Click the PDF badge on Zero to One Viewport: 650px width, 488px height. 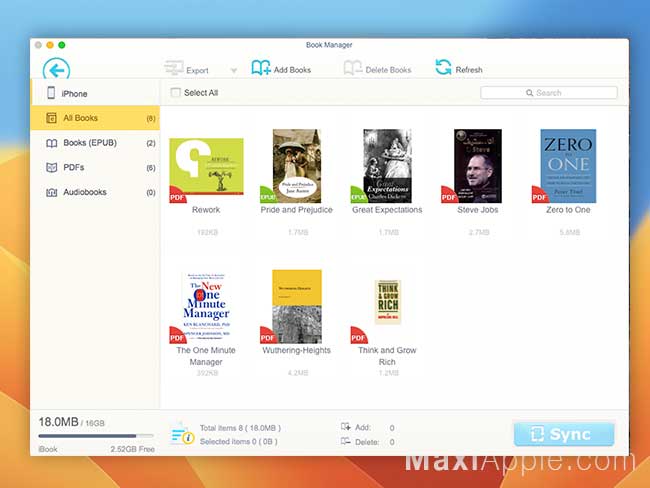pos(539,196)
